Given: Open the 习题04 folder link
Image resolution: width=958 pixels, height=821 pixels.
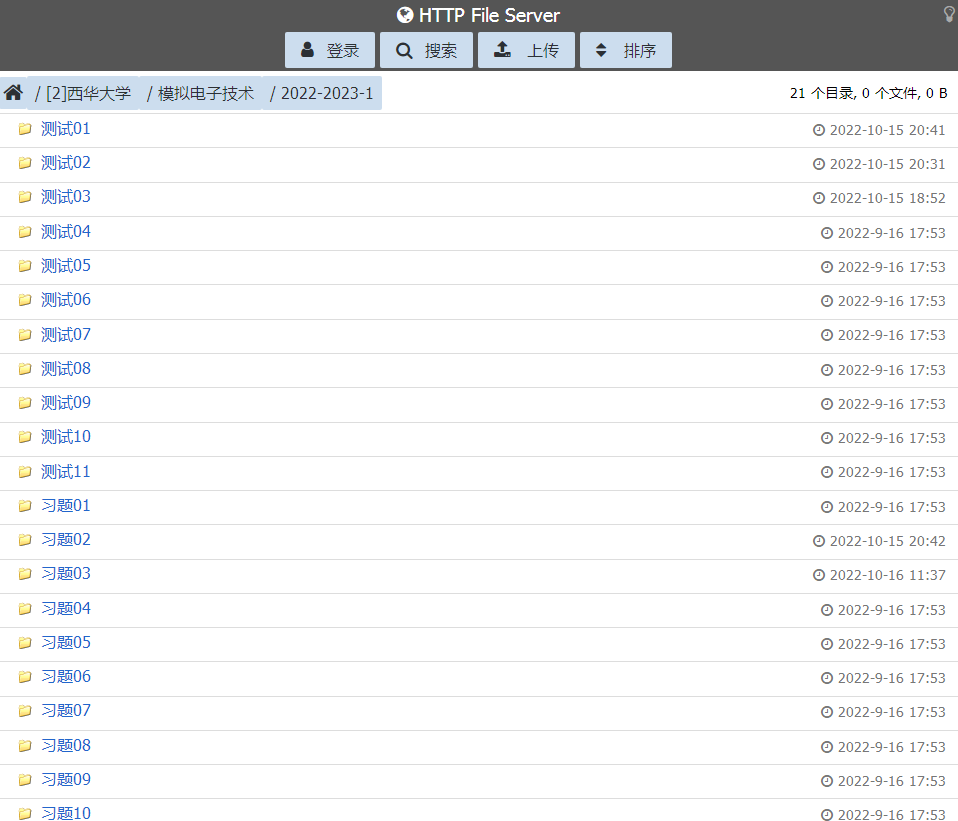Looking at the screenshot, I should pos(65,609).
